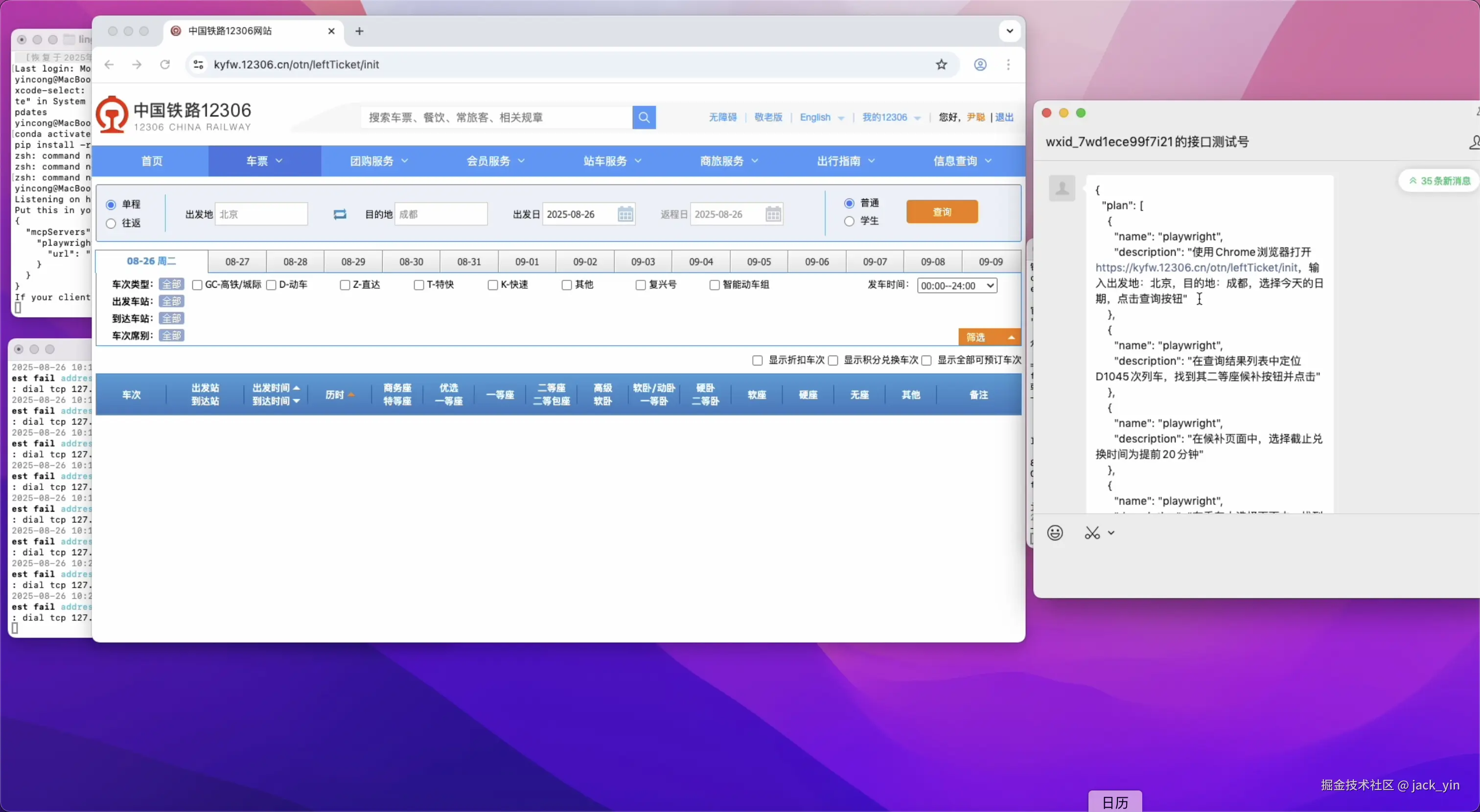Collapse filters with the 筛选 button

click(x=989, y=337)
